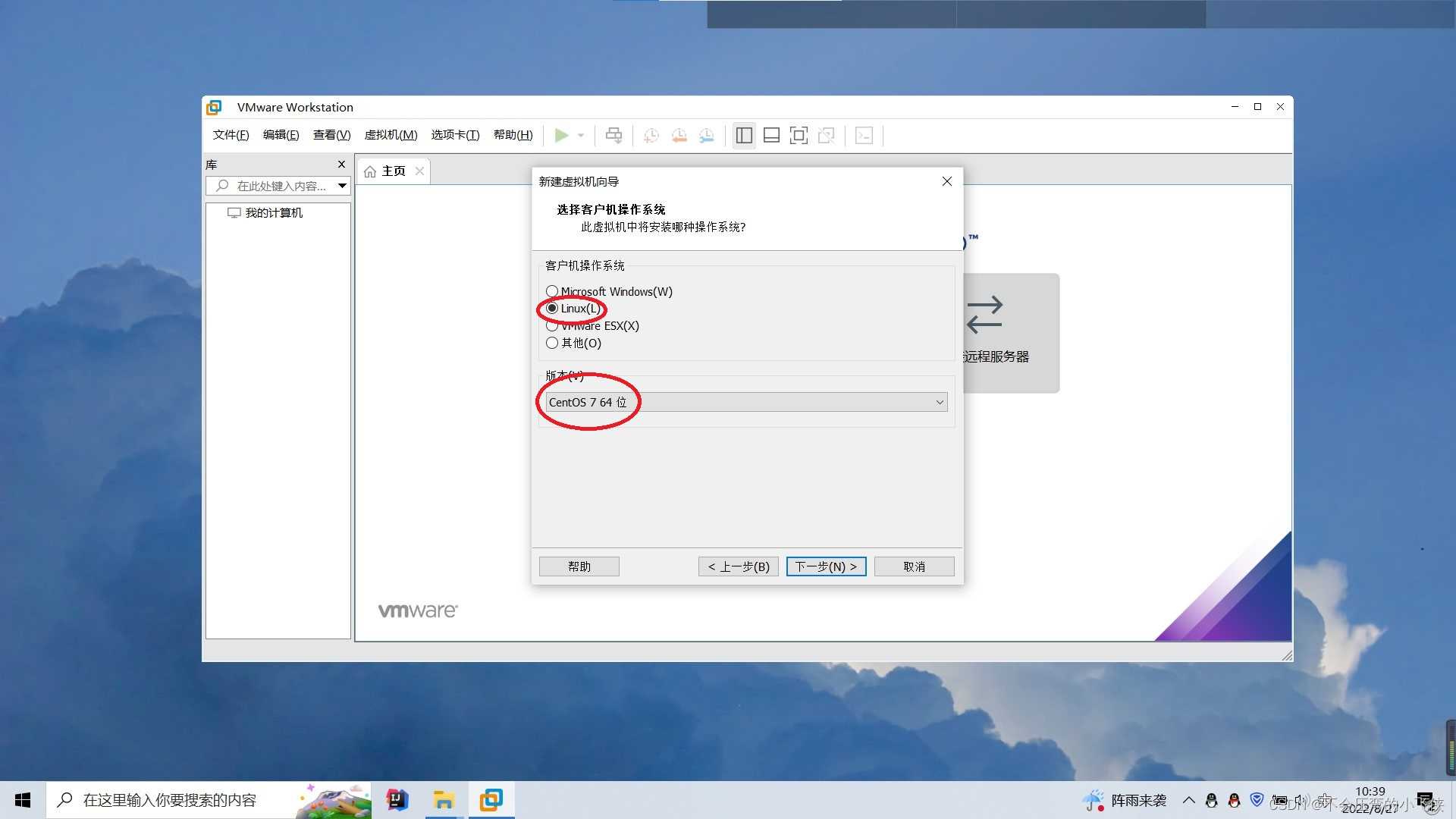Image resolution: width=1456 pixels, height=819 pixels.
Task: Open the Windows Start menu
Action: click(x=23, y=800)
